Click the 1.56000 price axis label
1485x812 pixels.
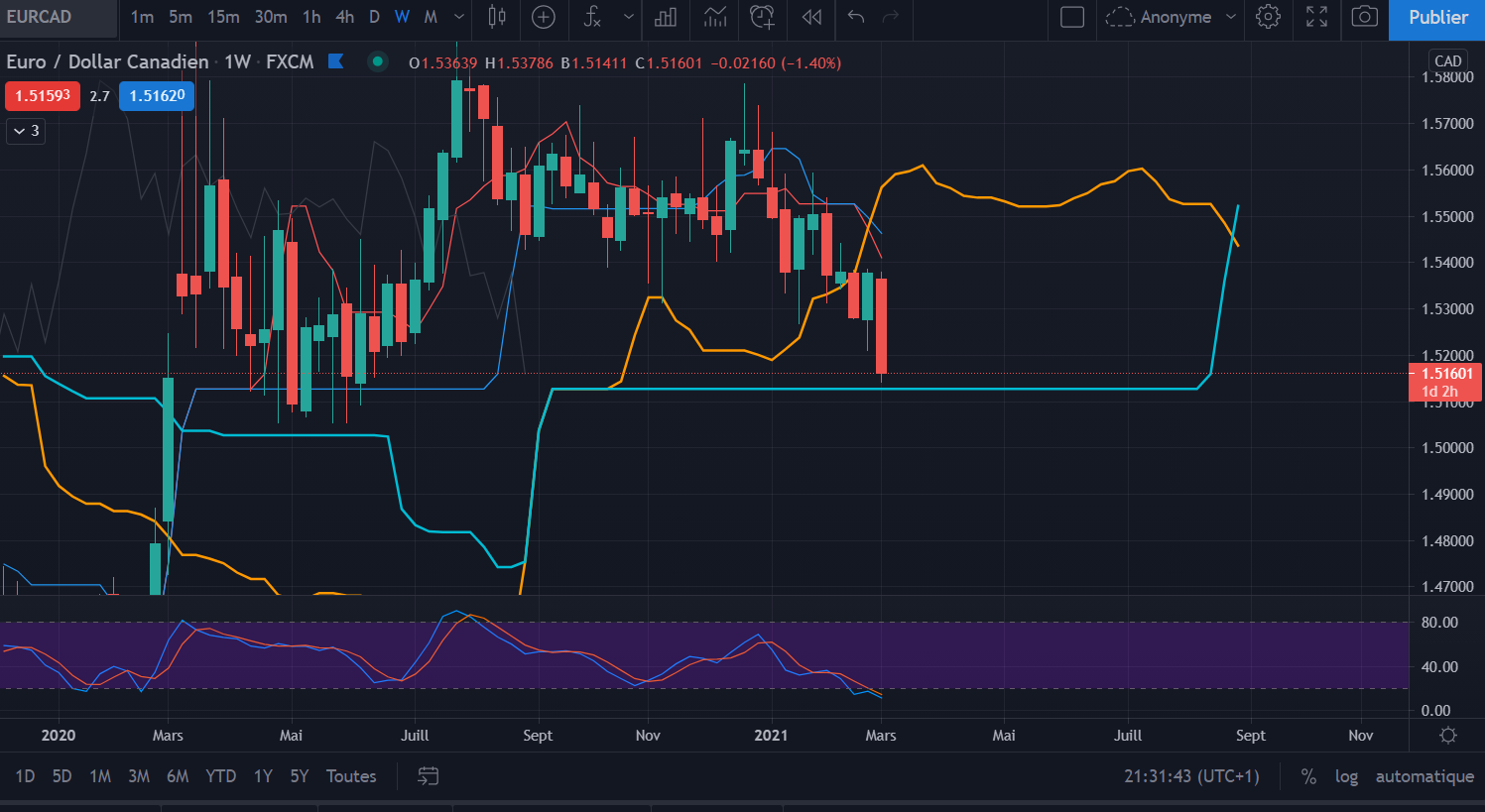tap(1447, 170)
